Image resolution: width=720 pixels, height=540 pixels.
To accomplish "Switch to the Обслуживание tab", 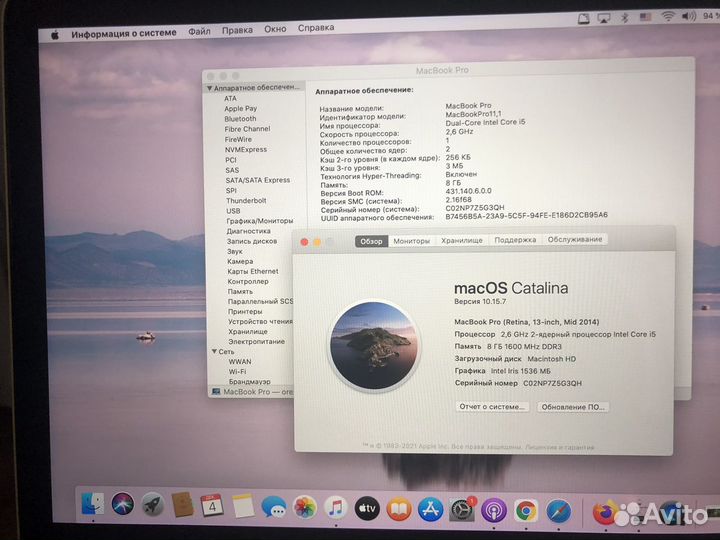I will (575, 239).
